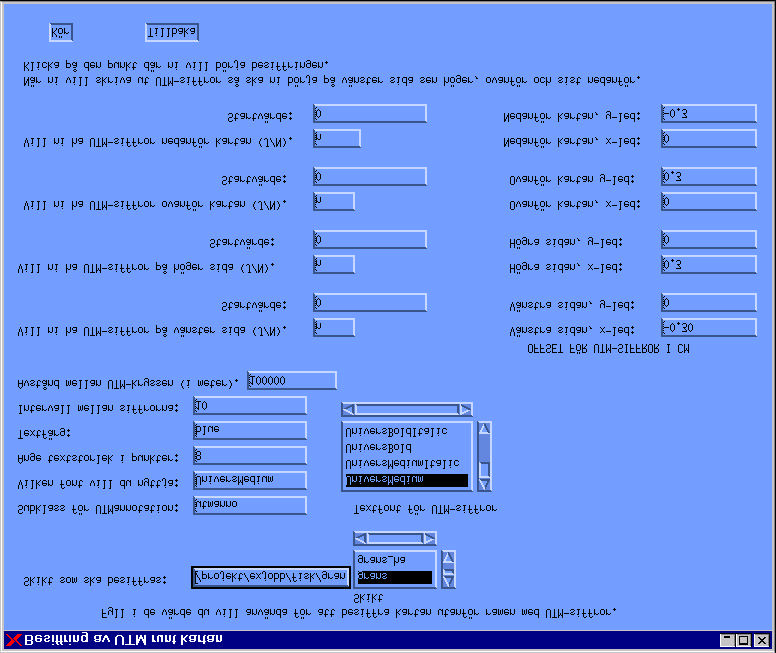Click font scrollbar arrow beside UniversBoldItalic

[485, 429]
